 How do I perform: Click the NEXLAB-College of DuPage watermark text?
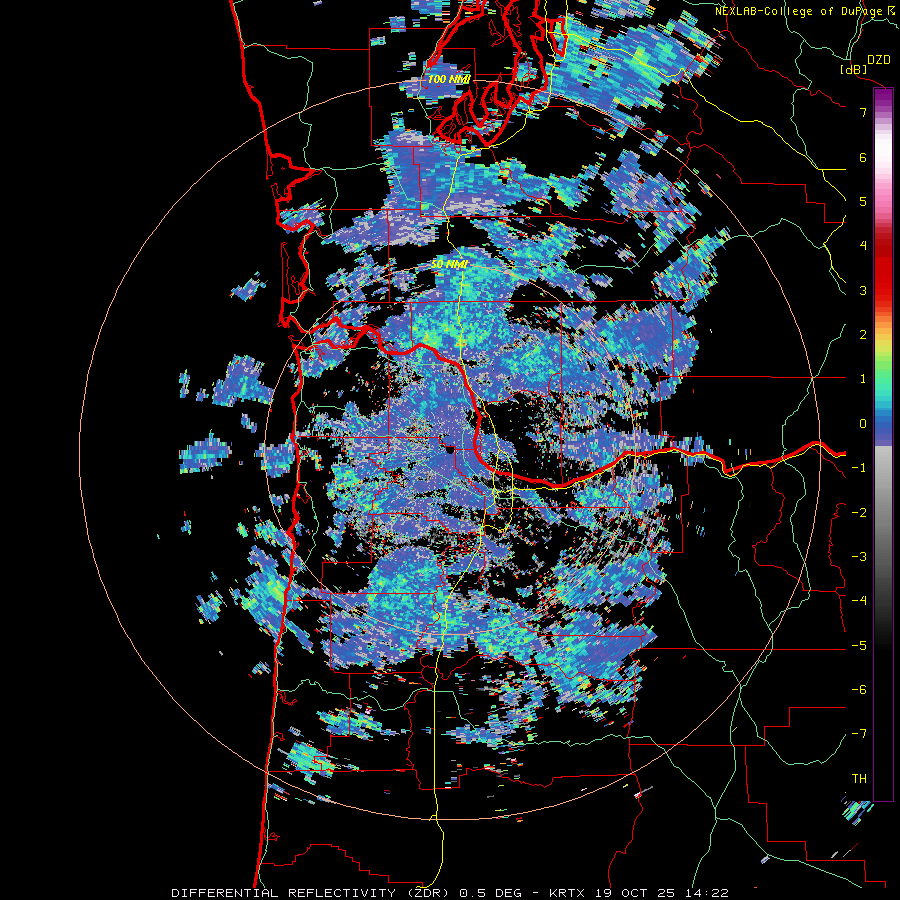(806, 11)
